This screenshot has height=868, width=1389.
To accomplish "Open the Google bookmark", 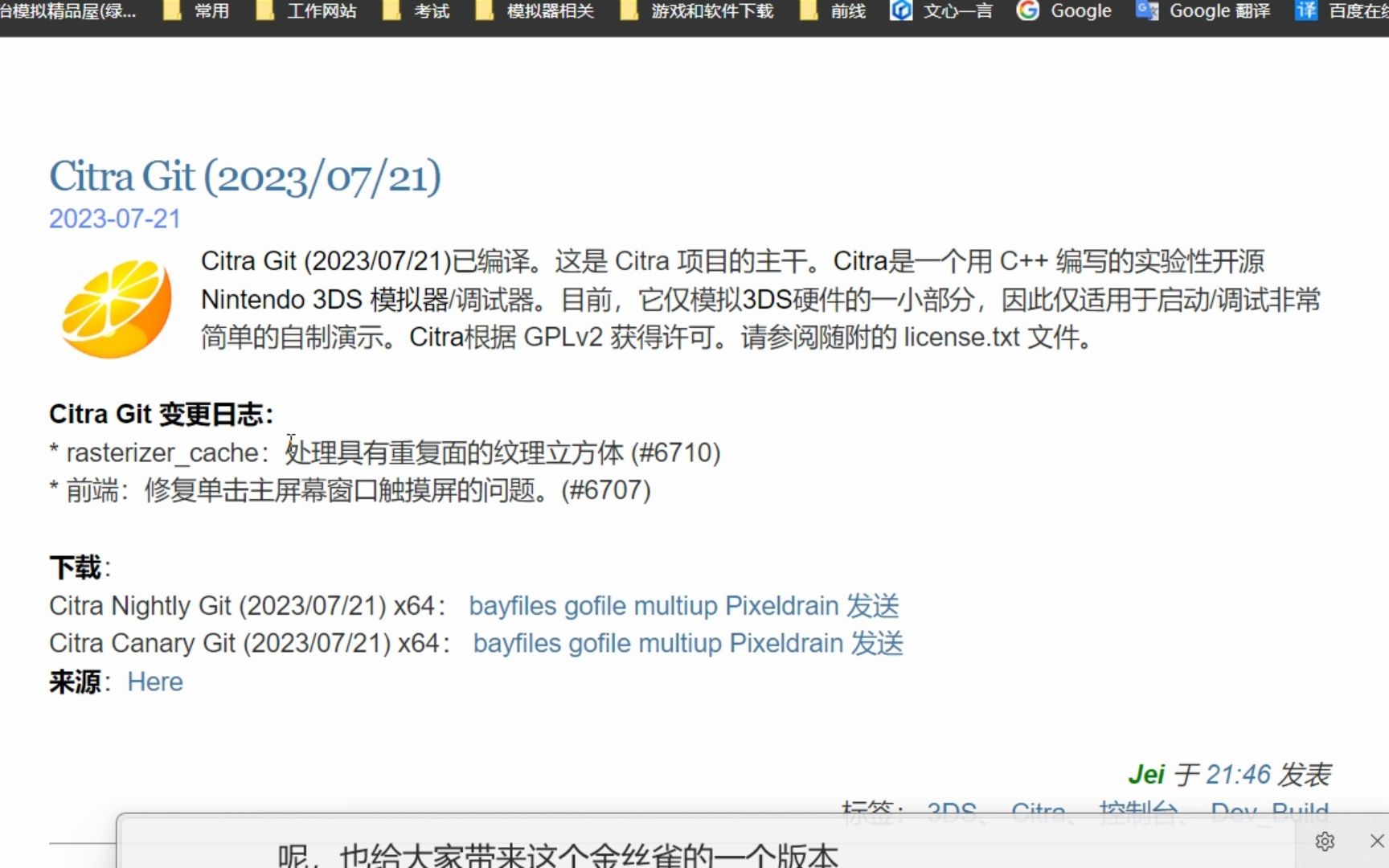I will [1064, 11].
